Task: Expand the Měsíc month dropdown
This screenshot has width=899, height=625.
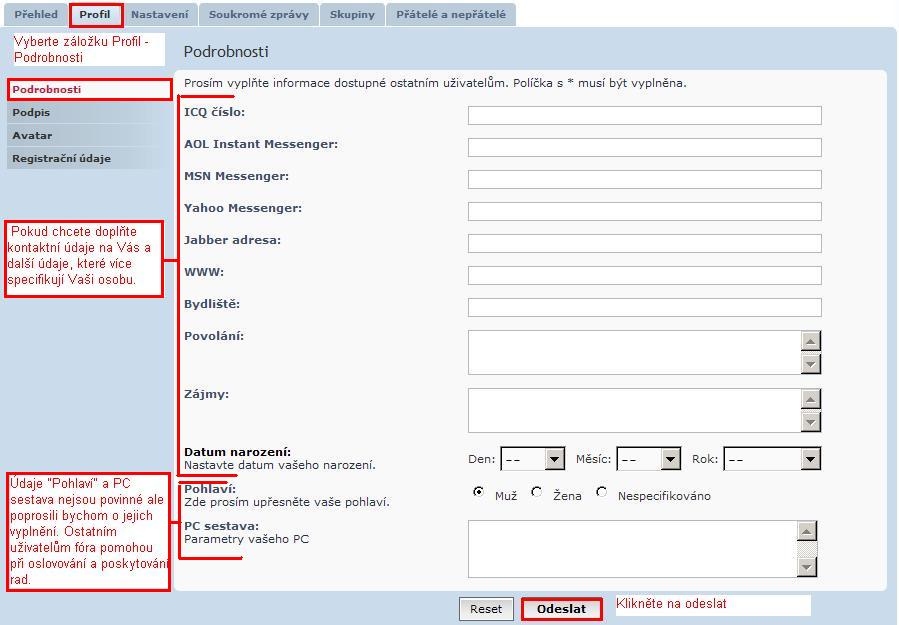Action: tap(649, 459)
